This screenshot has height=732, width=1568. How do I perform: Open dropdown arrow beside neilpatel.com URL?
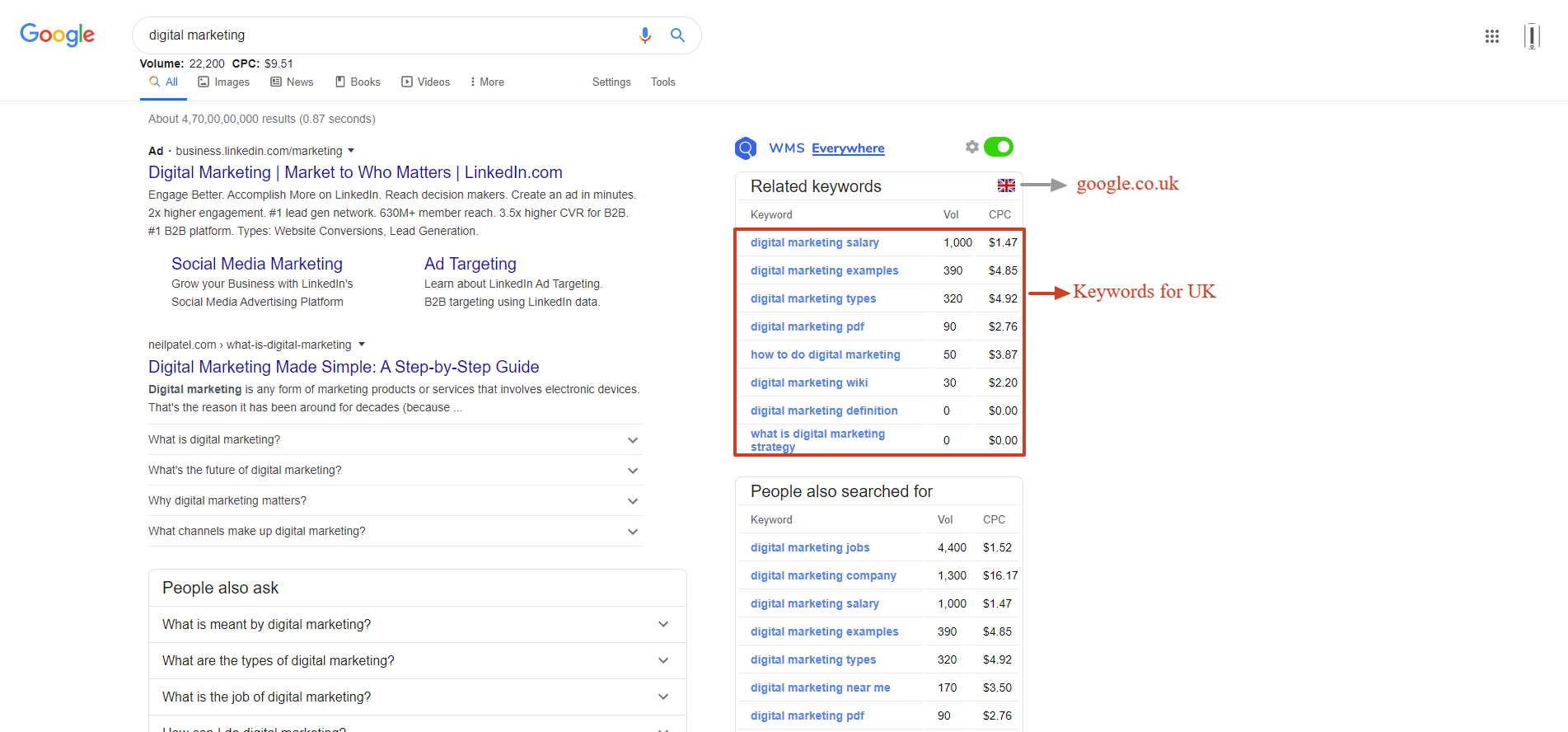tap(362, 345)
